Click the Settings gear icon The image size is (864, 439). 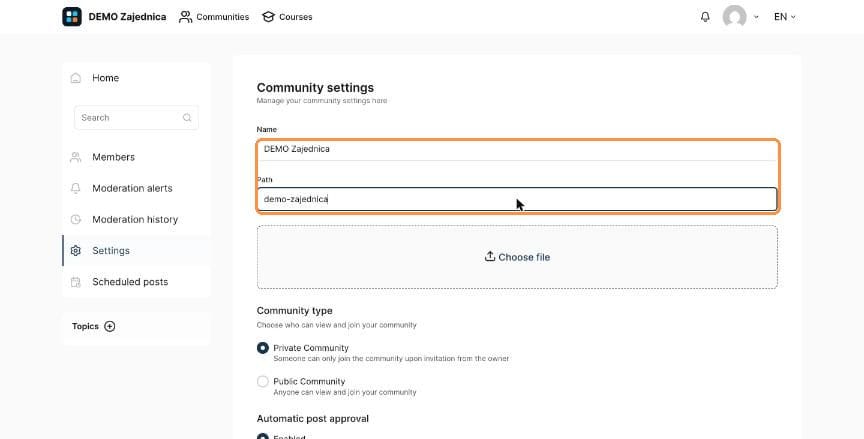75,251
